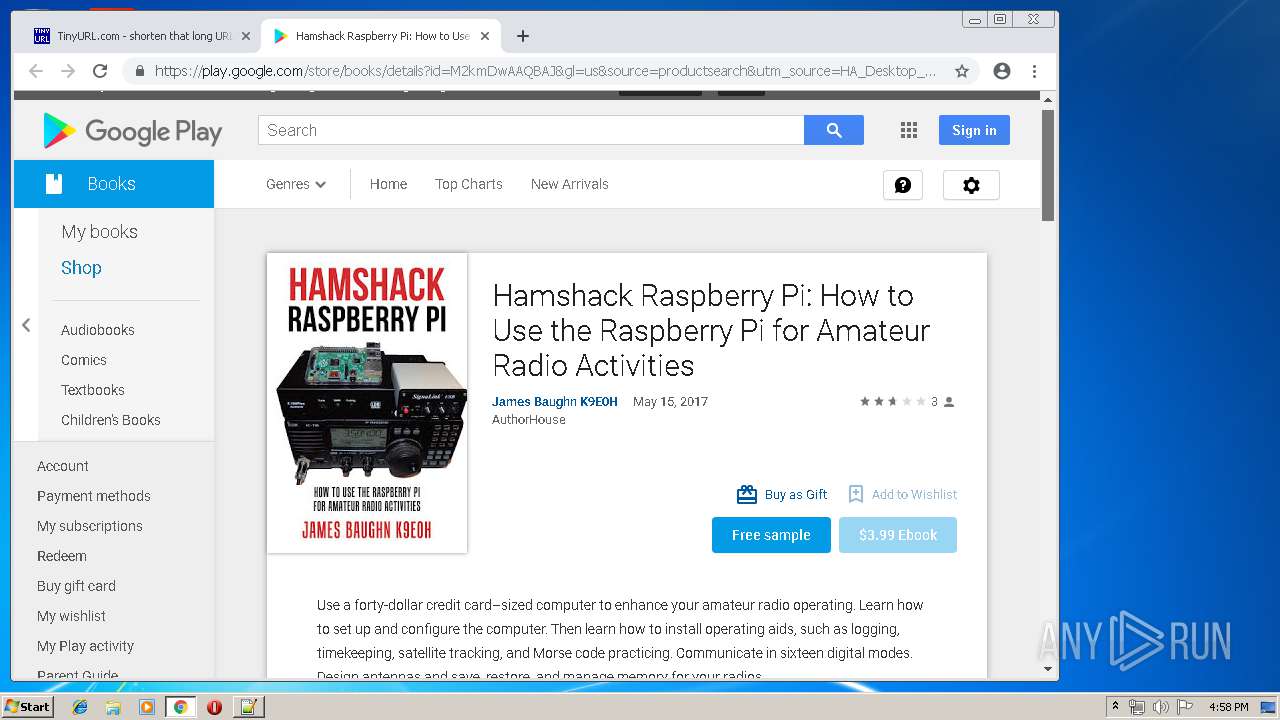
Task: Open the Windows Start menu
Action: pos(27,707)
